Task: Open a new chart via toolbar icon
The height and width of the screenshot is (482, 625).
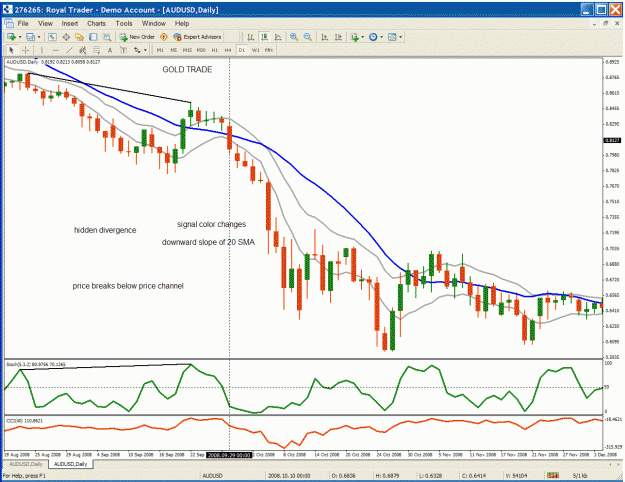Action: pyautogui.click(x=11, y=37)
